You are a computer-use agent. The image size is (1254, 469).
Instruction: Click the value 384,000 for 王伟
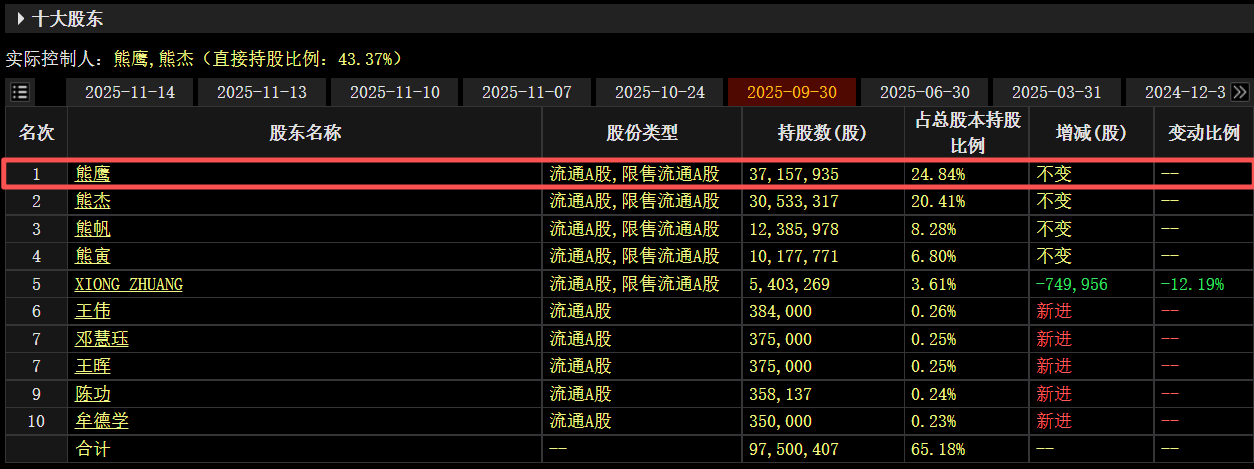[781, 312]
